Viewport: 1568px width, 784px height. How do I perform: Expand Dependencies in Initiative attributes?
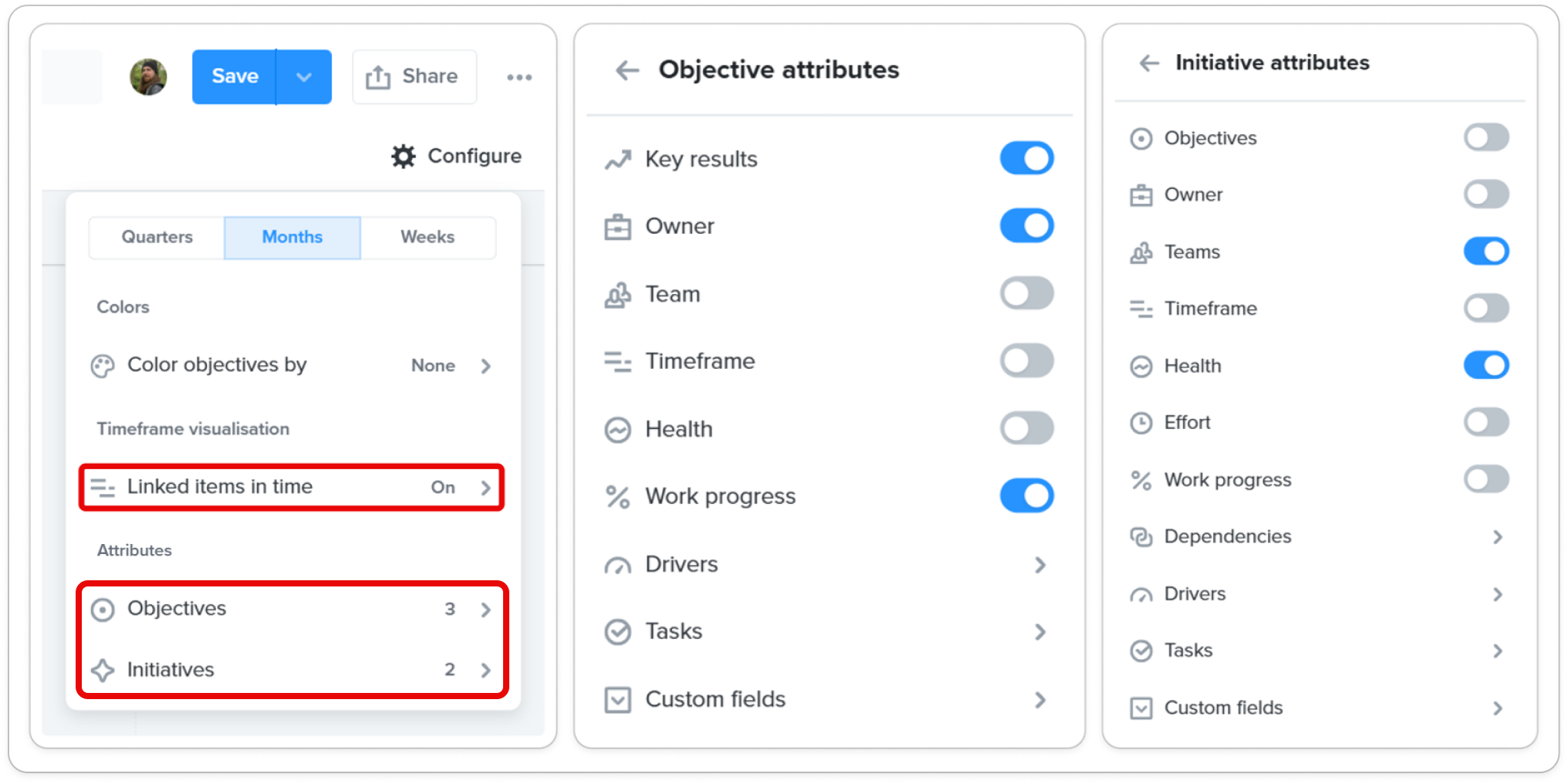click(1497, 537)
